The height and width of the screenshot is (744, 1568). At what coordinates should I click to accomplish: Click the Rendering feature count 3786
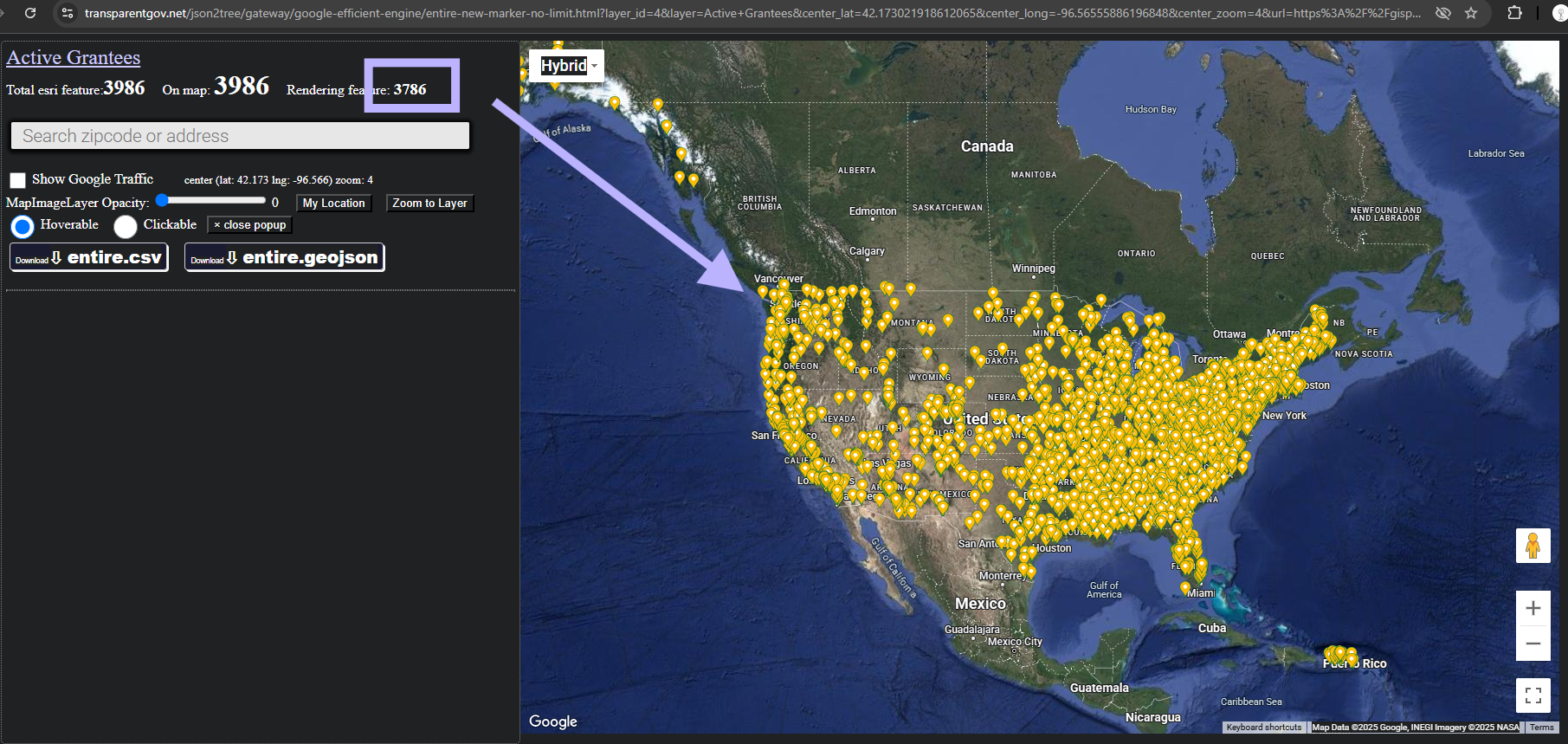410,89
